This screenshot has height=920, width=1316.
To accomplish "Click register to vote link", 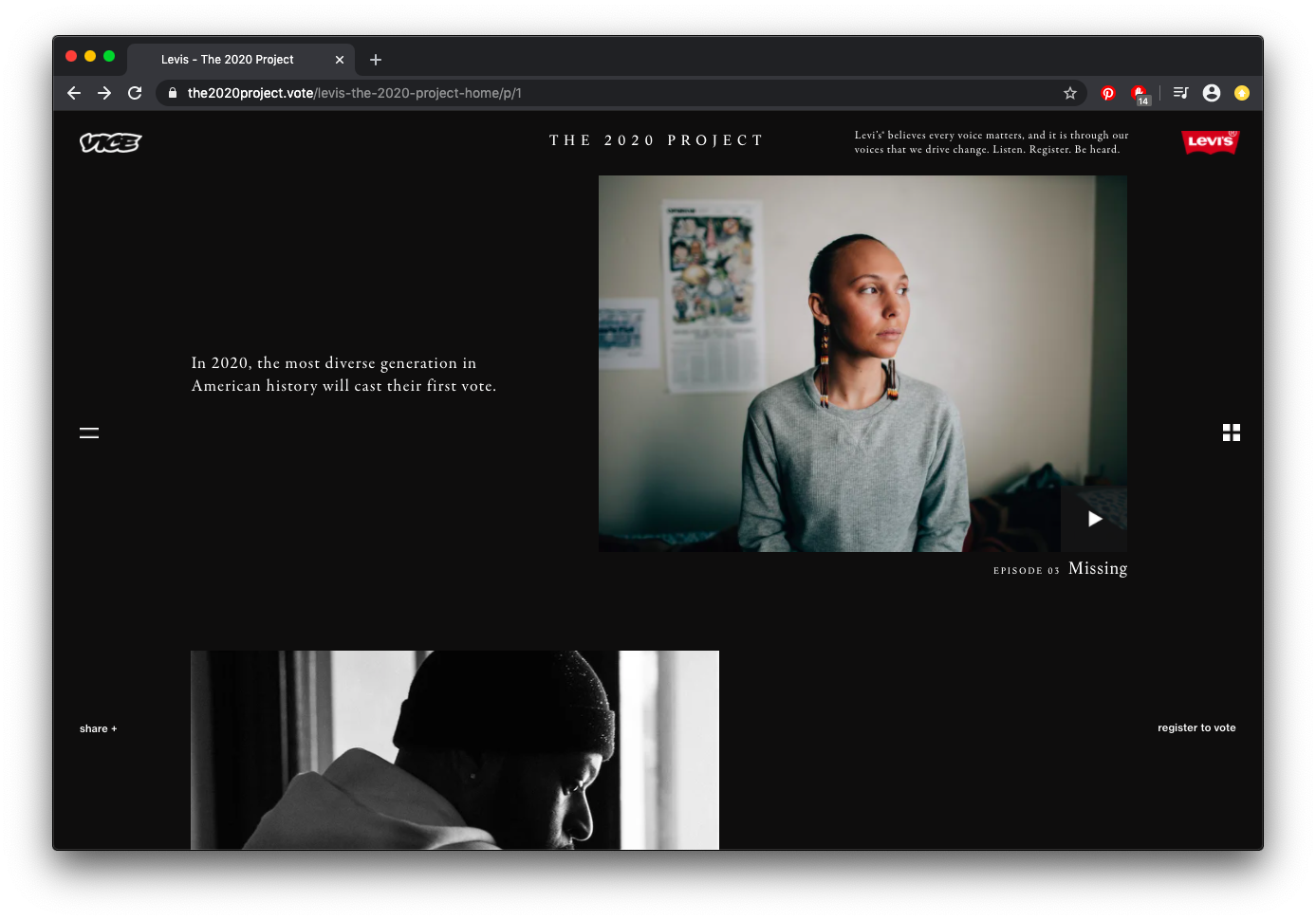I will tap(1196, 727).
